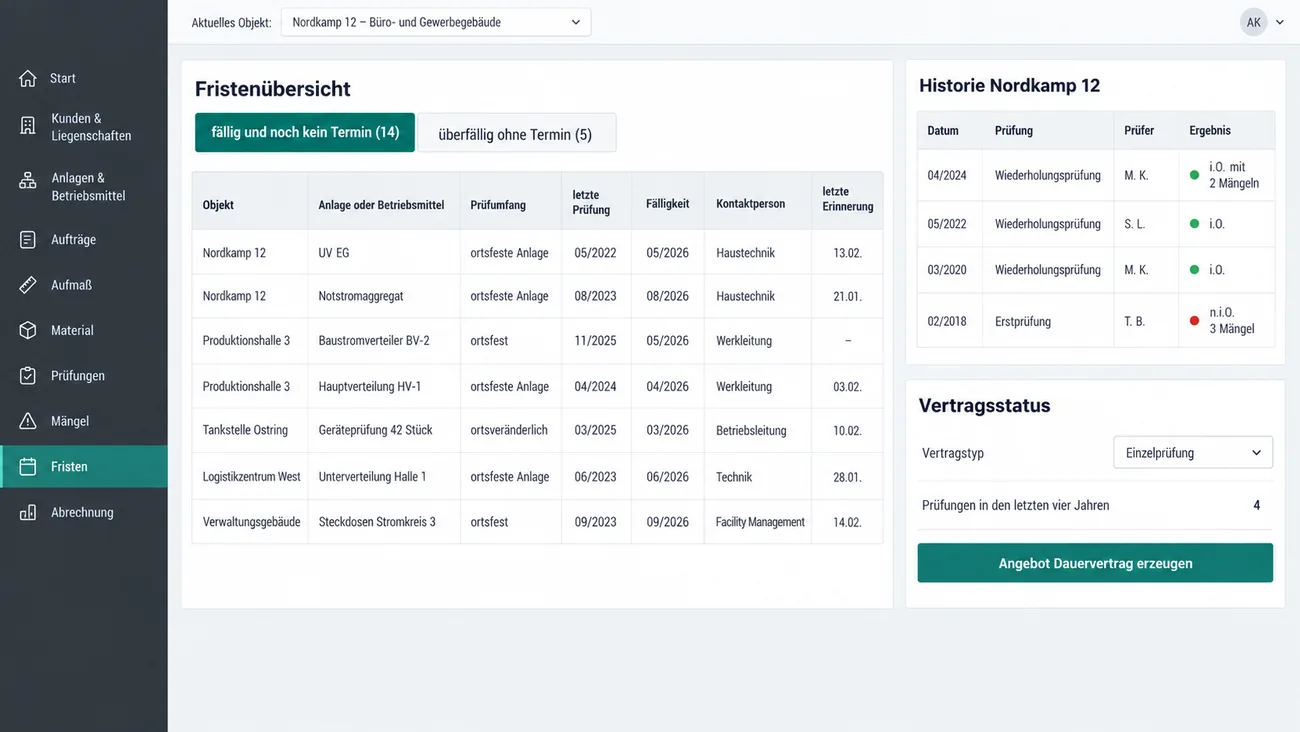Select the UV EG cell
The image size is (1300, 732).
pos(384,253)
